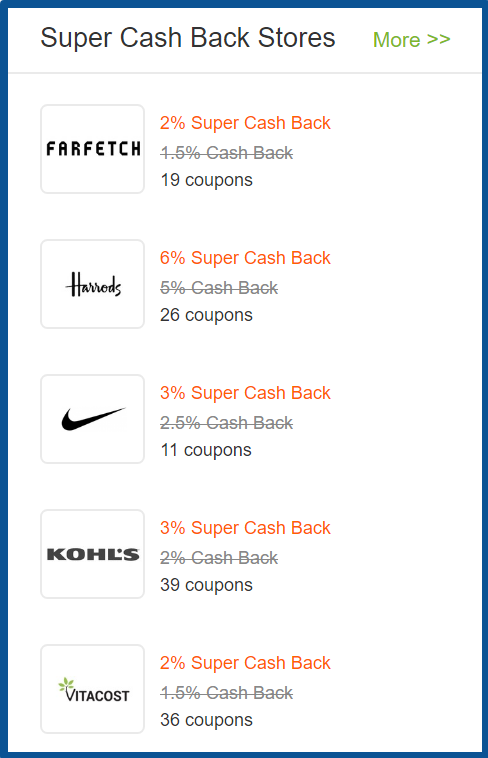This screenshot has height=758, width=488.
Task: Click the crossed-out 2% Cash Back for Kohl's
Action: point(219,557)
